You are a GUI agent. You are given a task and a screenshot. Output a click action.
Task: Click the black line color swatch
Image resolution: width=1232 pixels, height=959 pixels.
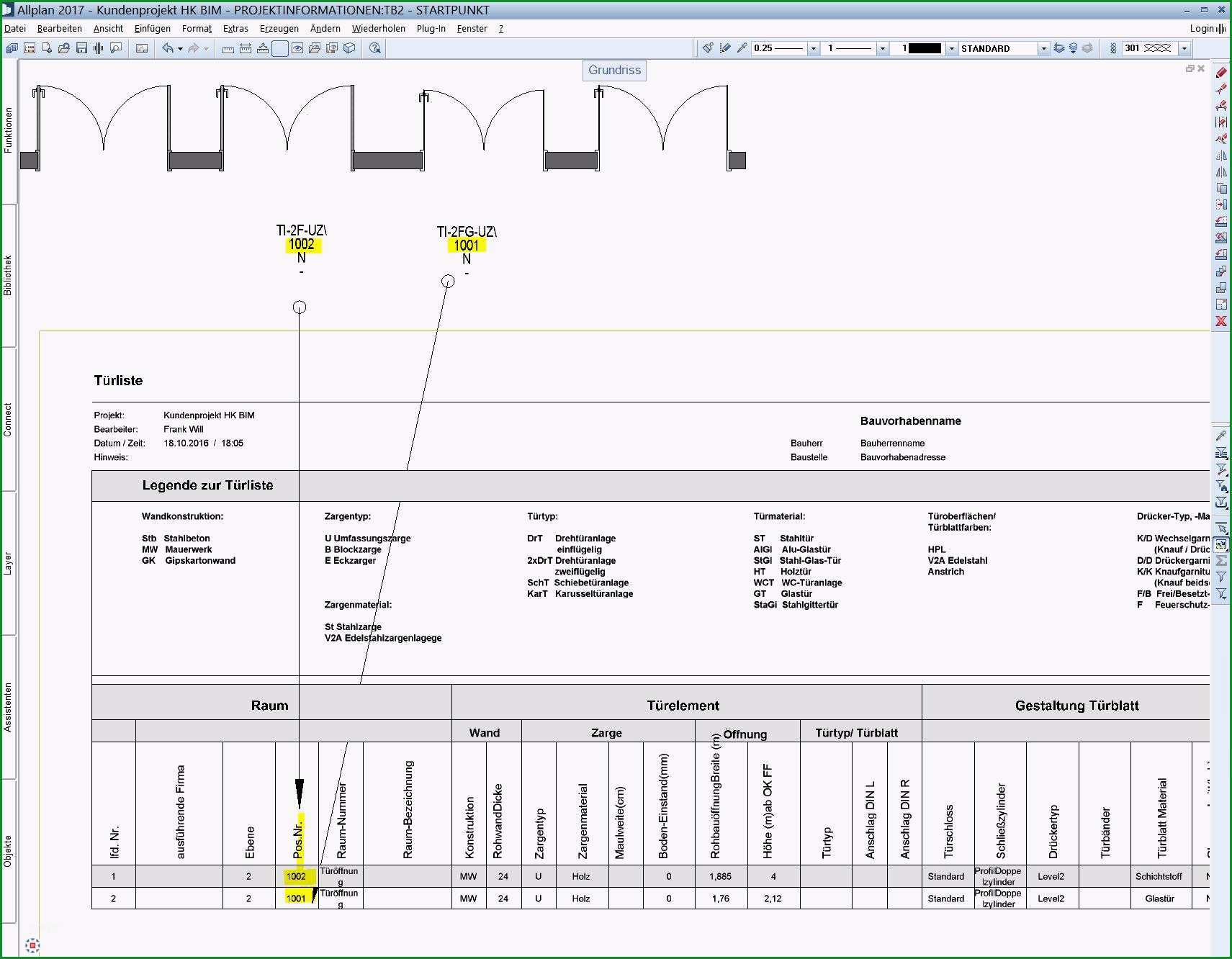point(925,48)
